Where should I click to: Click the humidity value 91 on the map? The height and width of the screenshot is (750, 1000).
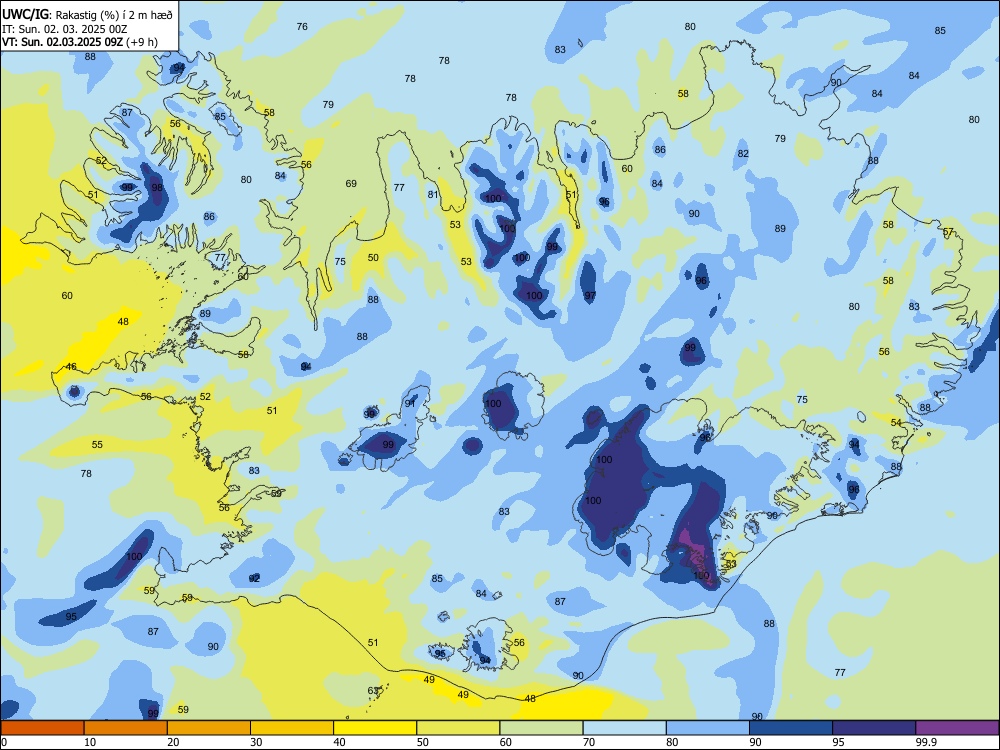410,404
